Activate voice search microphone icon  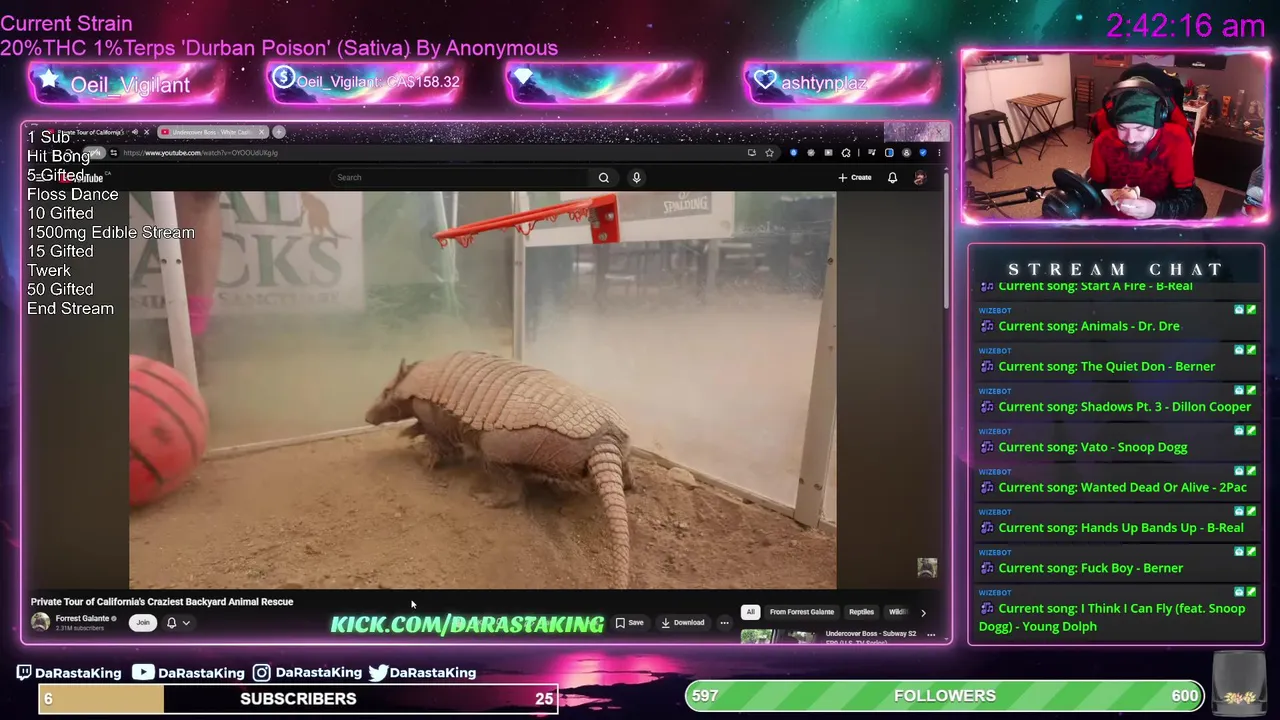[x=636, y=178]
